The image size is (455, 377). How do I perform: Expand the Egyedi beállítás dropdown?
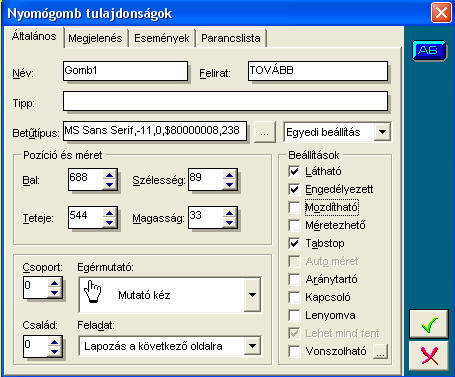[x=382, y=132]
